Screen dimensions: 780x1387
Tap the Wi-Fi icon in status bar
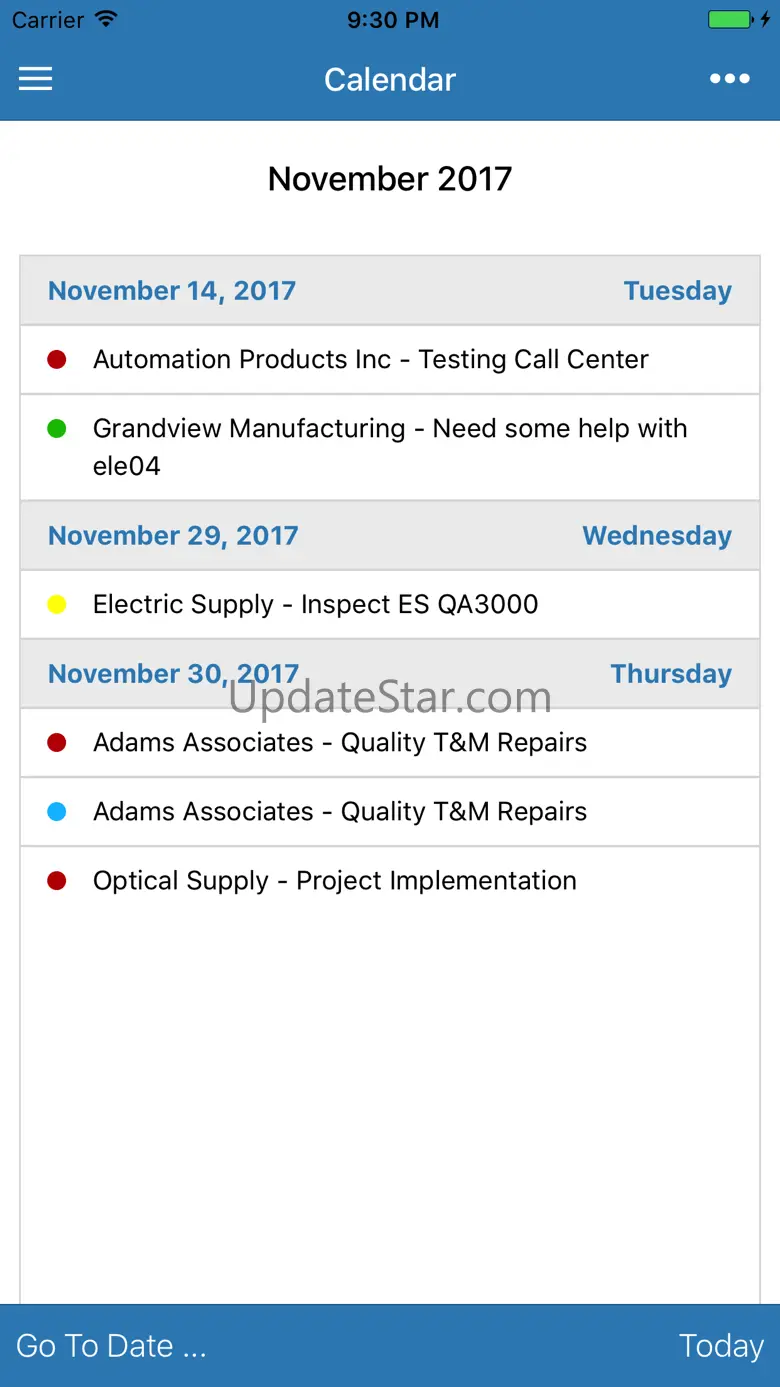[105, 19]
